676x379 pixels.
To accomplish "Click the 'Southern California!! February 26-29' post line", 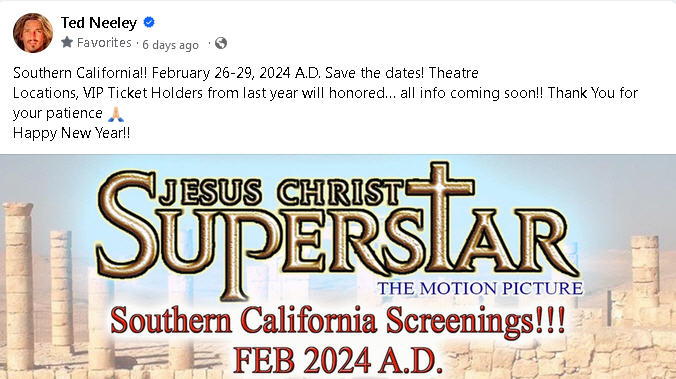I will coord(246,73).
